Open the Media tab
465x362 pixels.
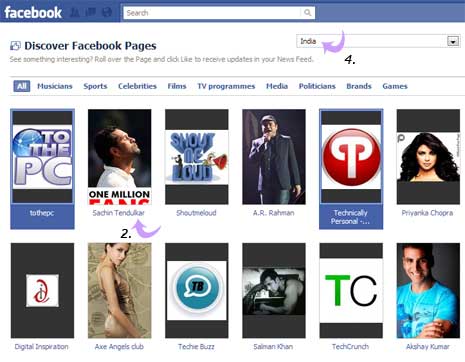277,86
